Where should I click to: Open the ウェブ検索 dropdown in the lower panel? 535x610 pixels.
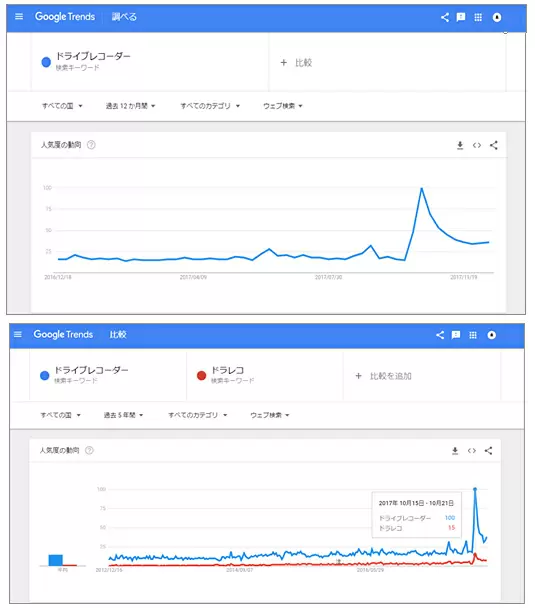point(270,415)
